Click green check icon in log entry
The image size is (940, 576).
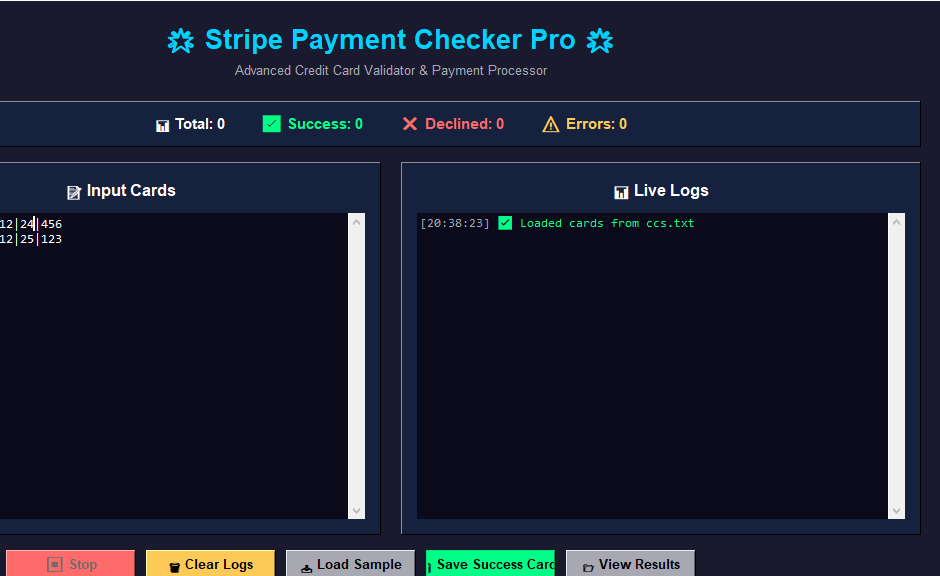tap(505, 223)
